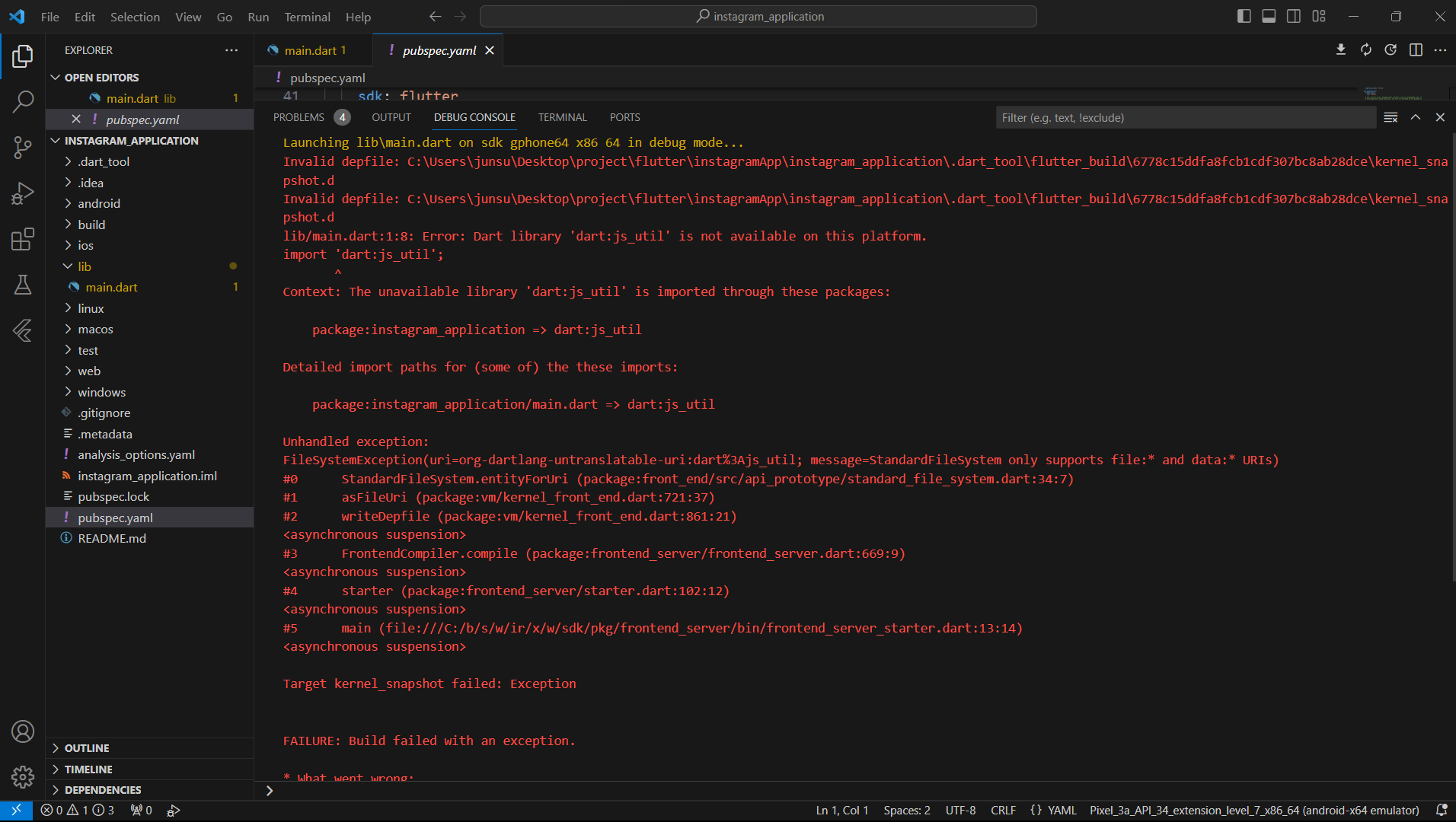1456x822 pixels.
Task: Switch to the Output panel tab
Action: tap(391, 117)
